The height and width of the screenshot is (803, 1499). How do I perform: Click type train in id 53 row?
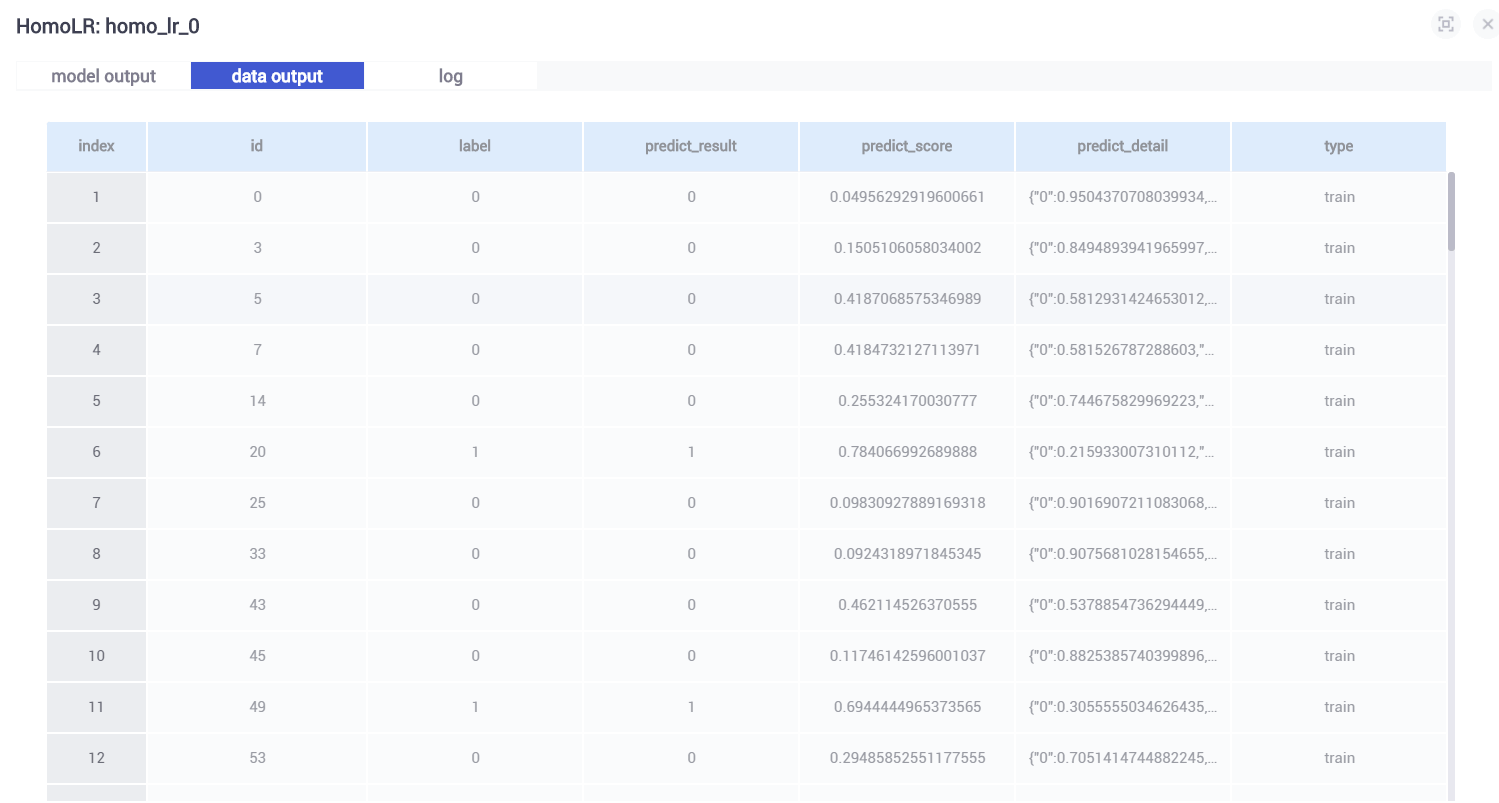tap(1339, 758)
